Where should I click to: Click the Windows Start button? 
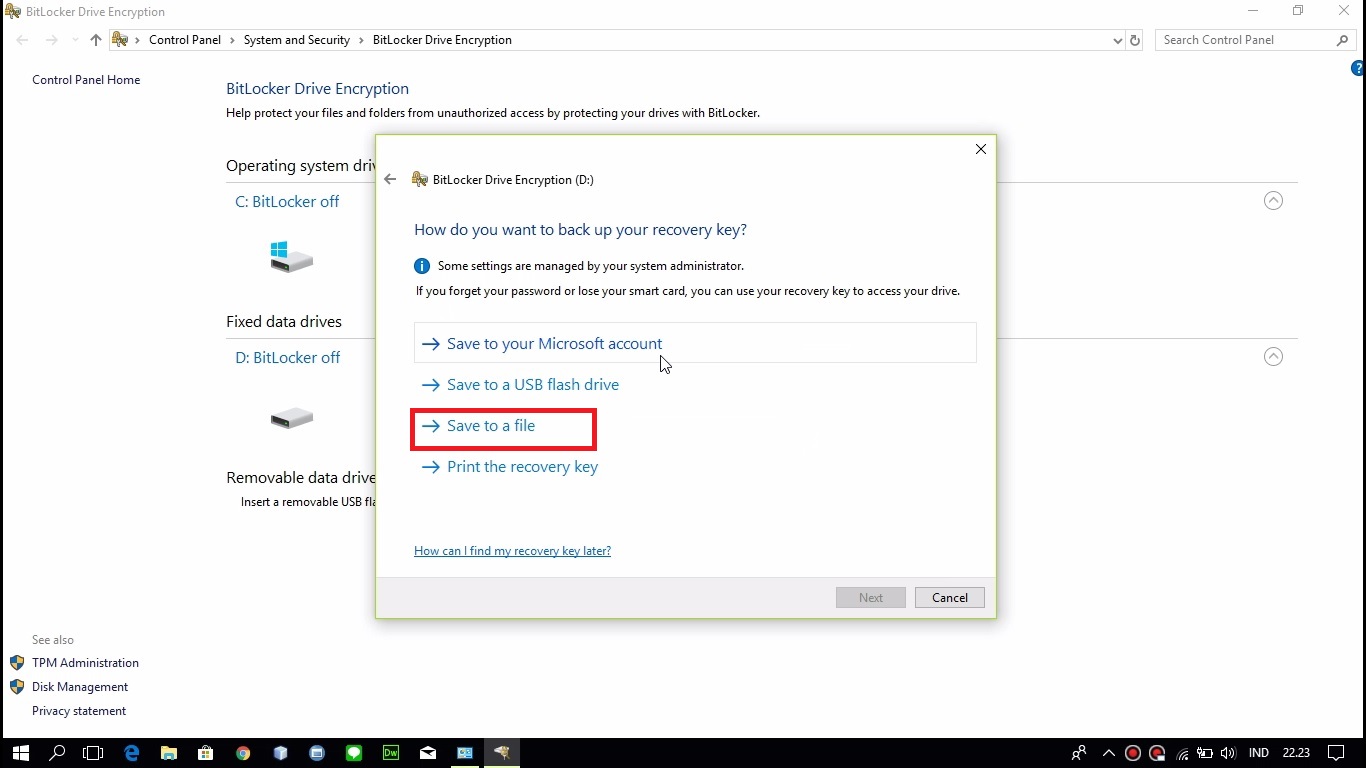pyautogui.click(x=20, y=753)
